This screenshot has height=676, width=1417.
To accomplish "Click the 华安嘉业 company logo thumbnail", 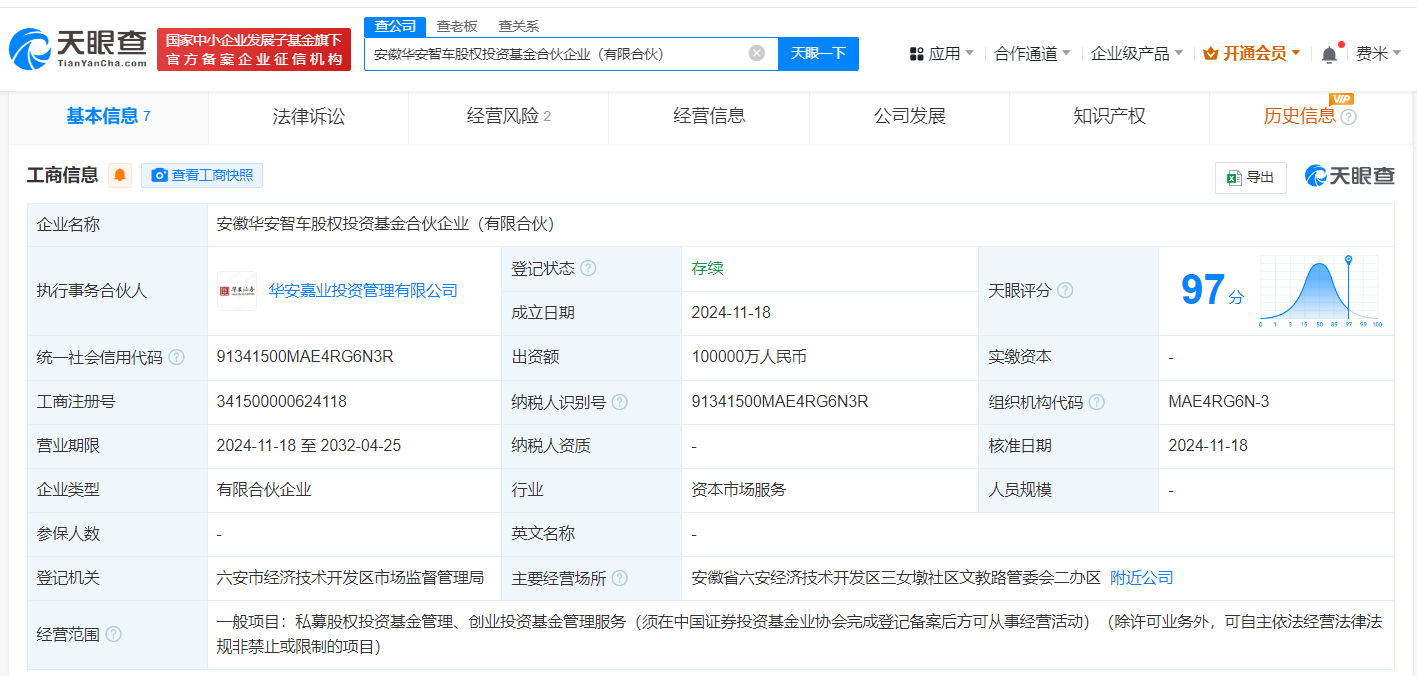I will click(x=237, y=291).
